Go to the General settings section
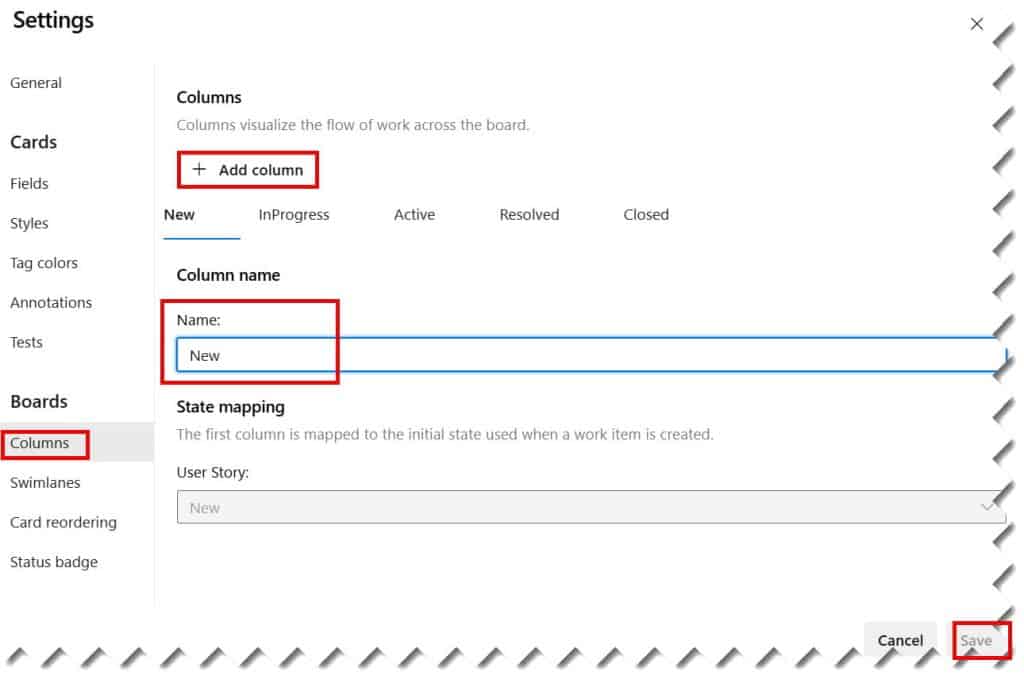 click(x=36, y=83)
